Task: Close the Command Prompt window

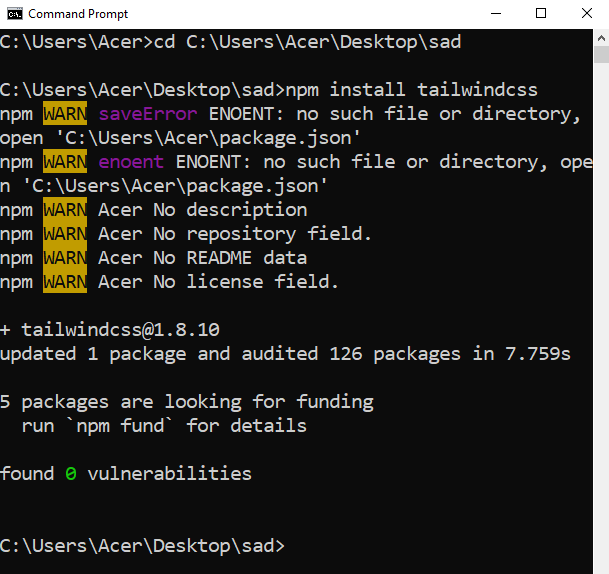Action: [x=586, y=13]
